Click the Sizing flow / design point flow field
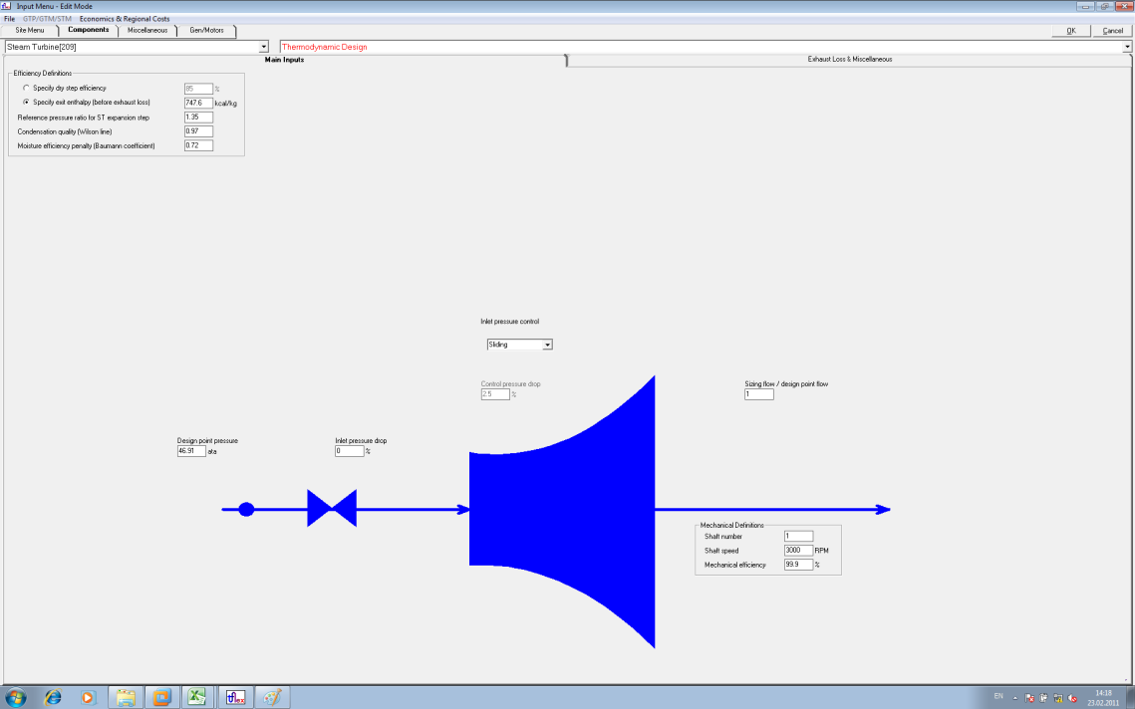Screen dimensions: 1135x709 tap(759, 394)
